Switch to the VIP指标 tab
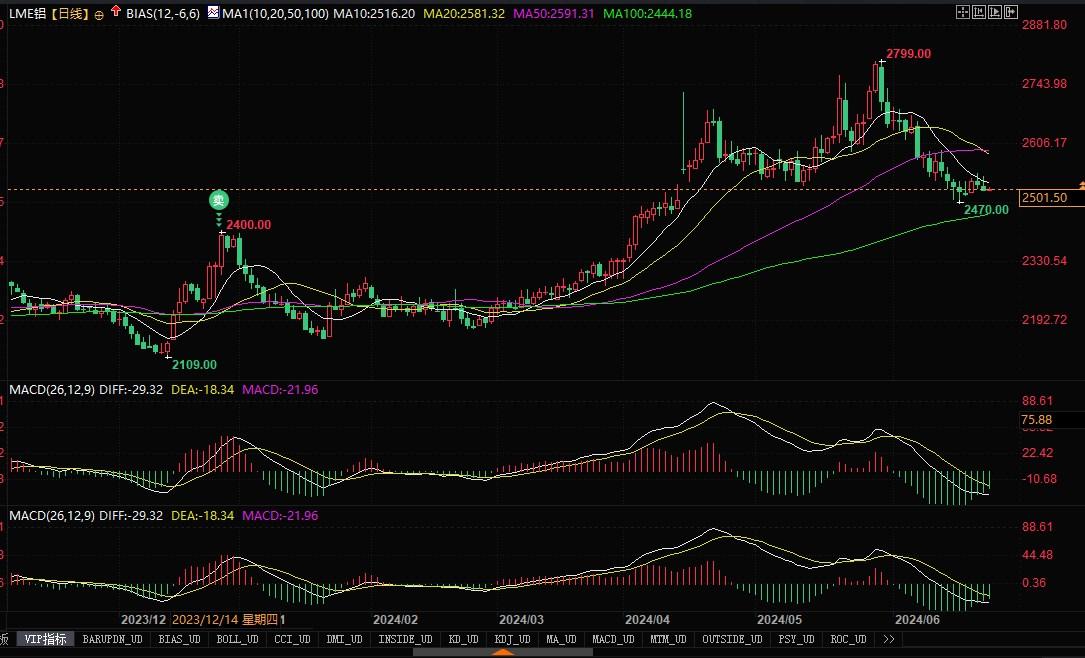Screen dimensions: 1085x658 (46, 639)
